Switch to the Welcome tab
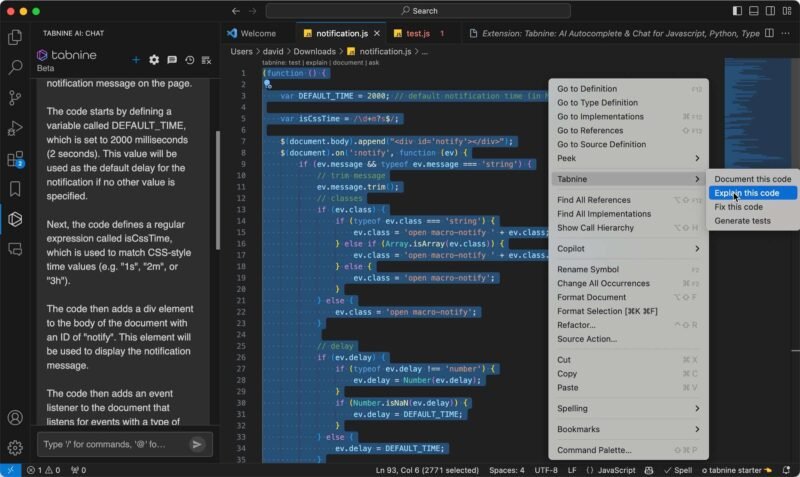This screenshot has width=800, height=477. [x=258, y=33]
